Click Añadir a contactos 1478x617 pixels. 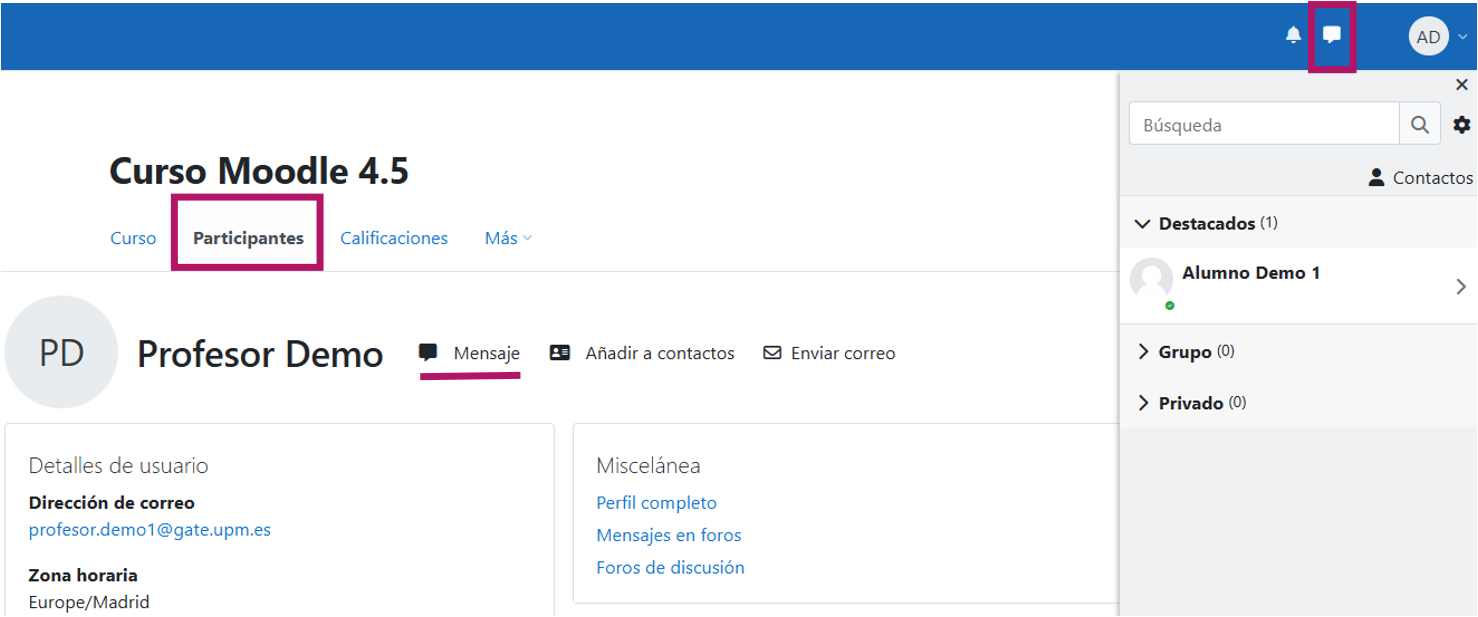coord(643,353)
